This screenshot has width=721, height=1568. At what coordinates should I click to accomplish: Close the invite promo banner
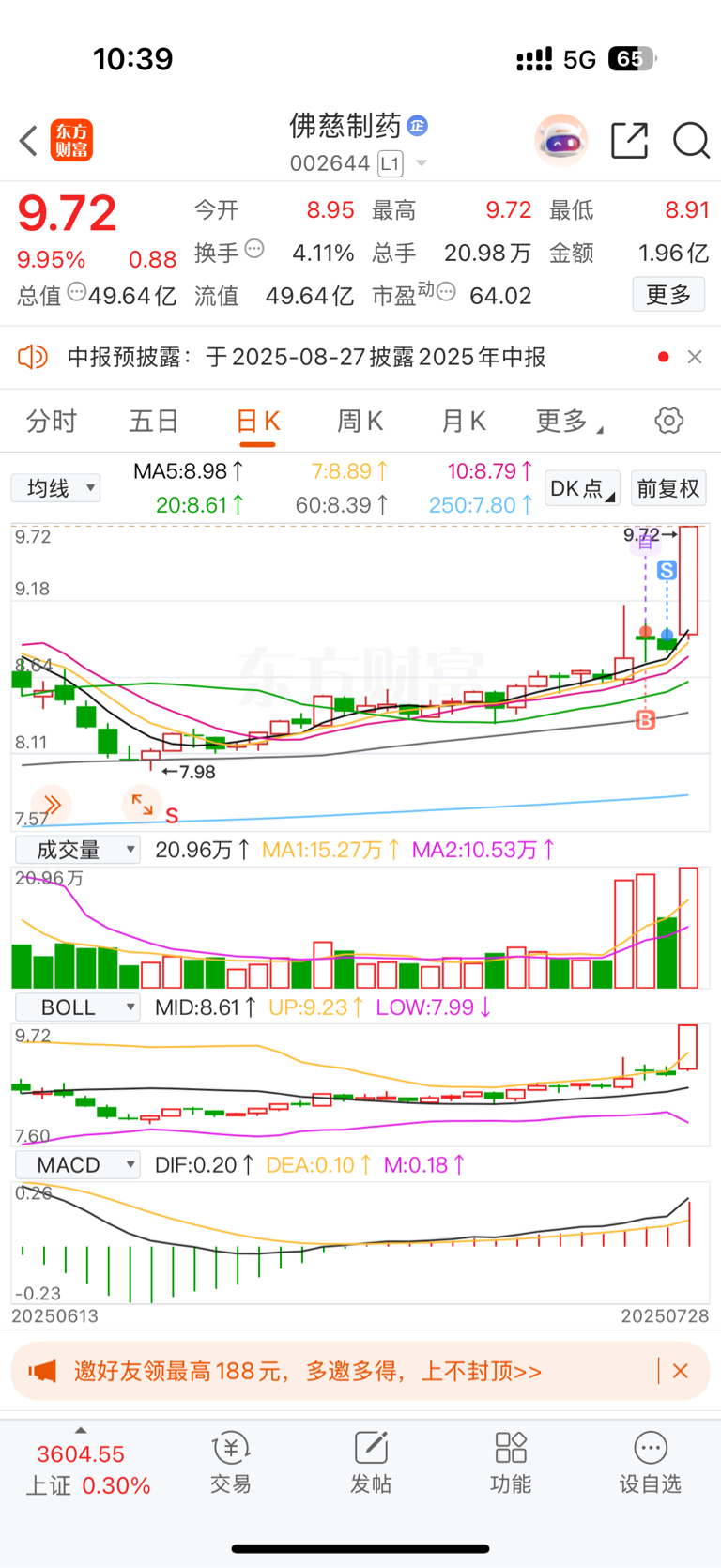[681, 1371]
